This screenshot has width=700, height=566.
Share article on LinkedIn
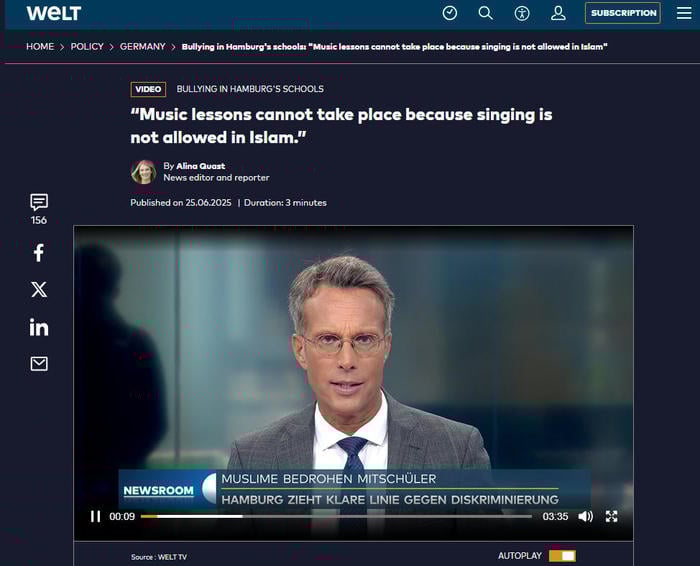pyautogui.click(x=39, y=327)
